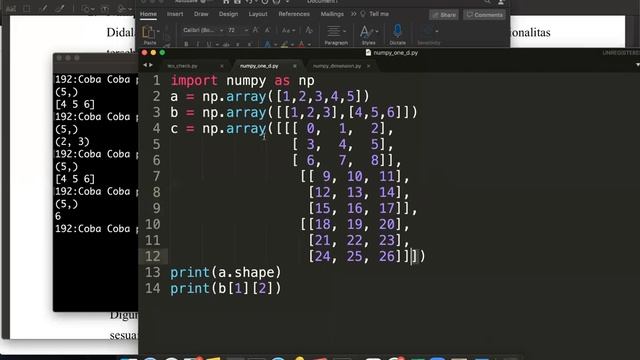Open the Sensitivity menu in Word

tap(429, 35)
